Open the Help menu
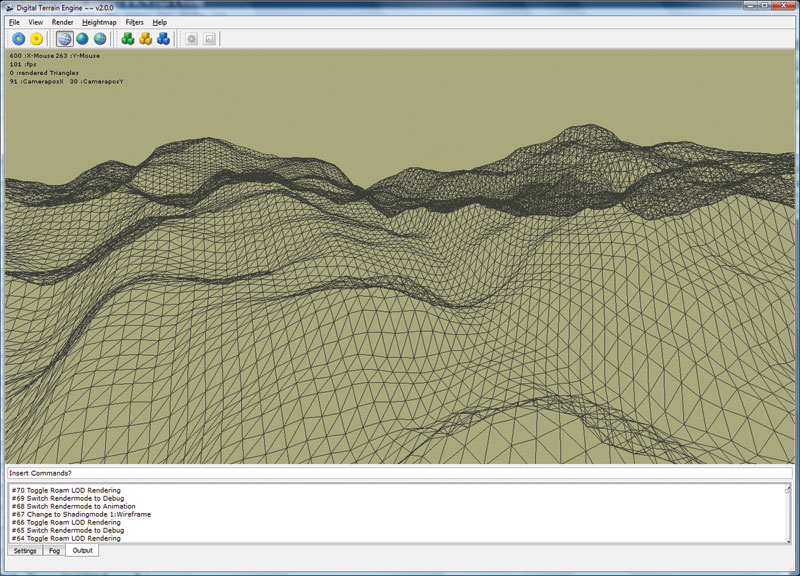The image size is (800, 576). [x=160, y=22]
